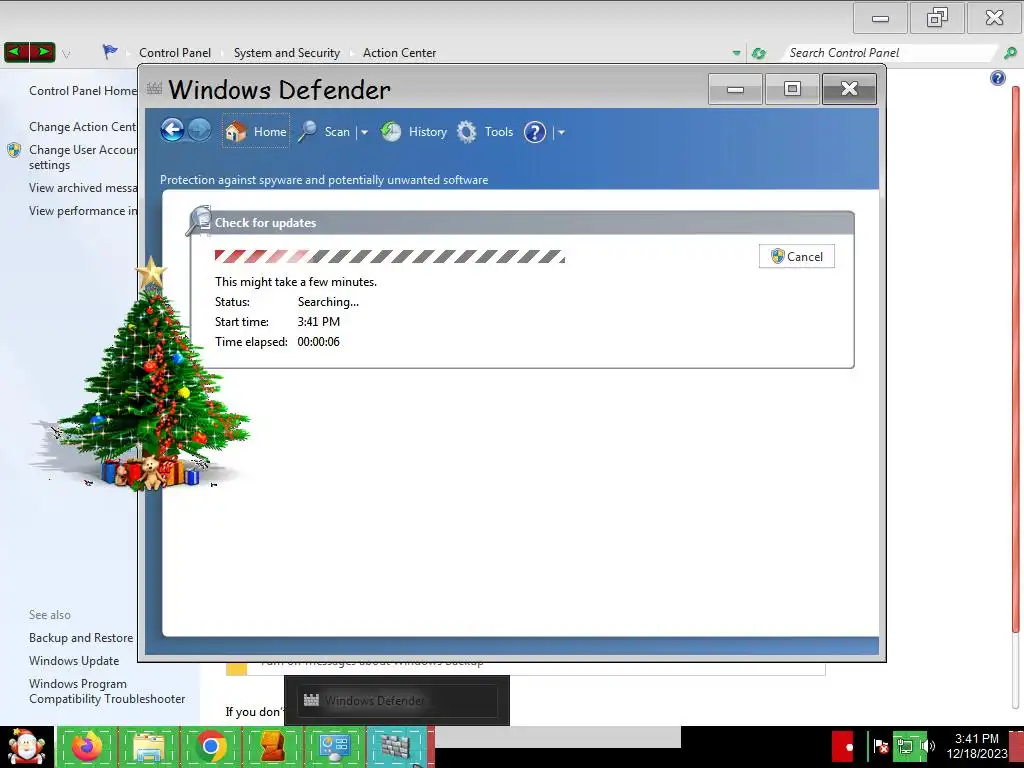Open the orange blocks taskbar app
The image size is (1024, 768).
click(x=272, y=746)
